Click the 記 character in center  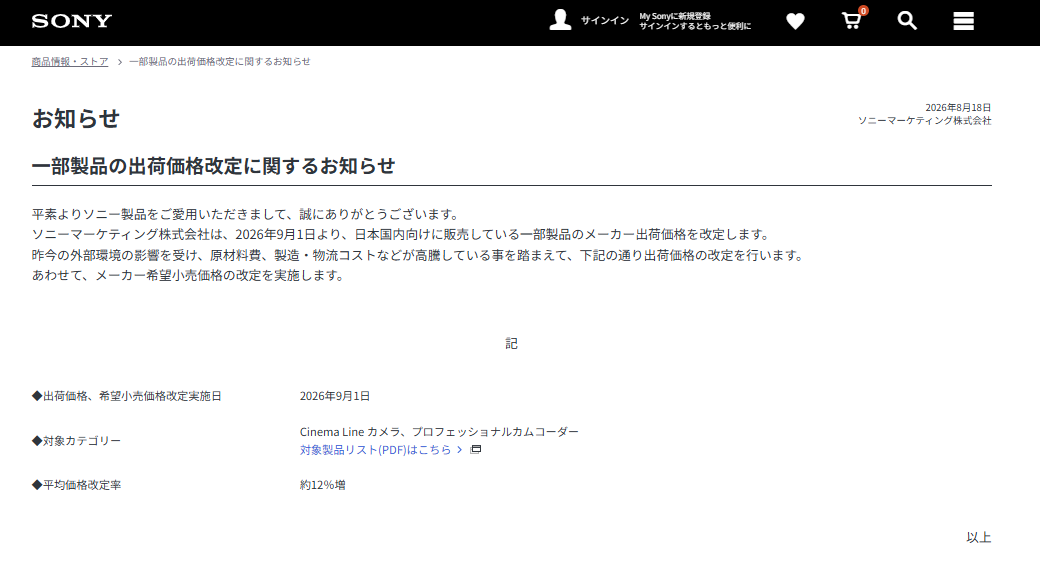click(511, 344)
